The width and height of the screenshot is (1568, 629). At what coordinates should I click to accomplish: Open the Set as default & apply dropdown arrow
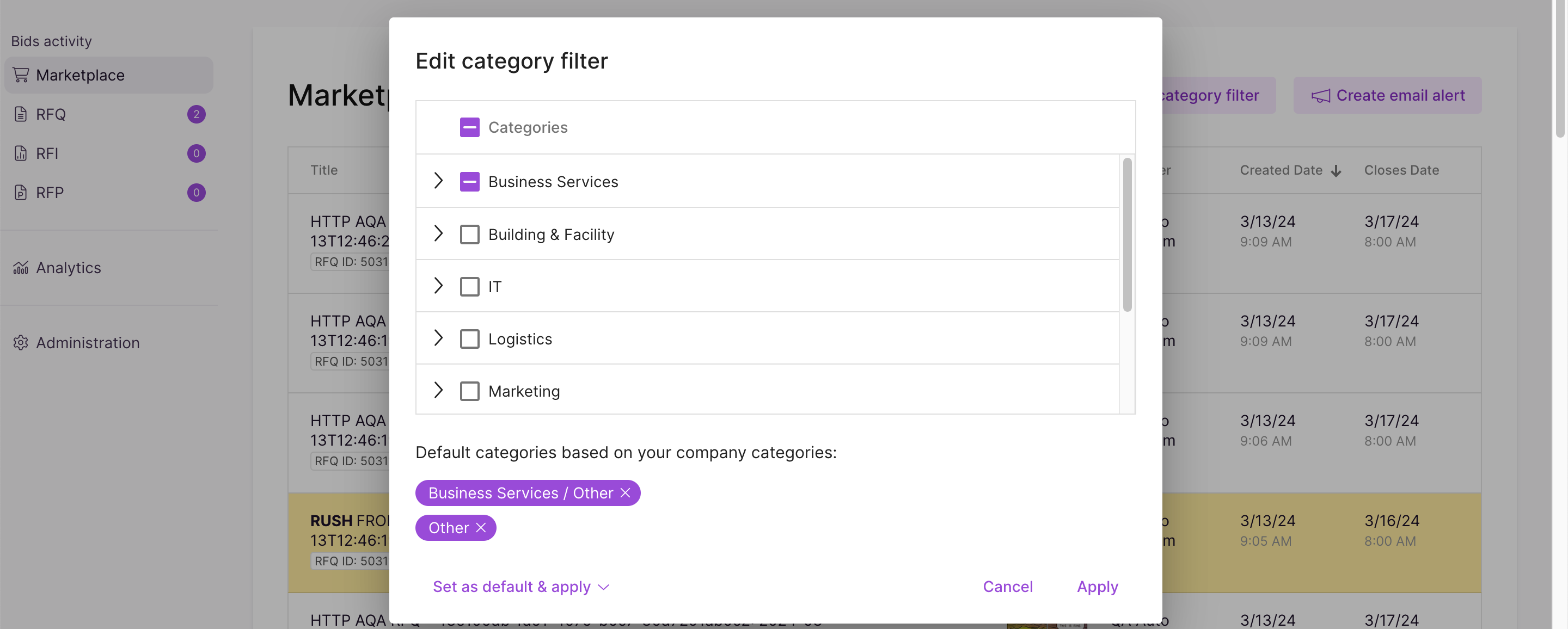click(603, 587)
